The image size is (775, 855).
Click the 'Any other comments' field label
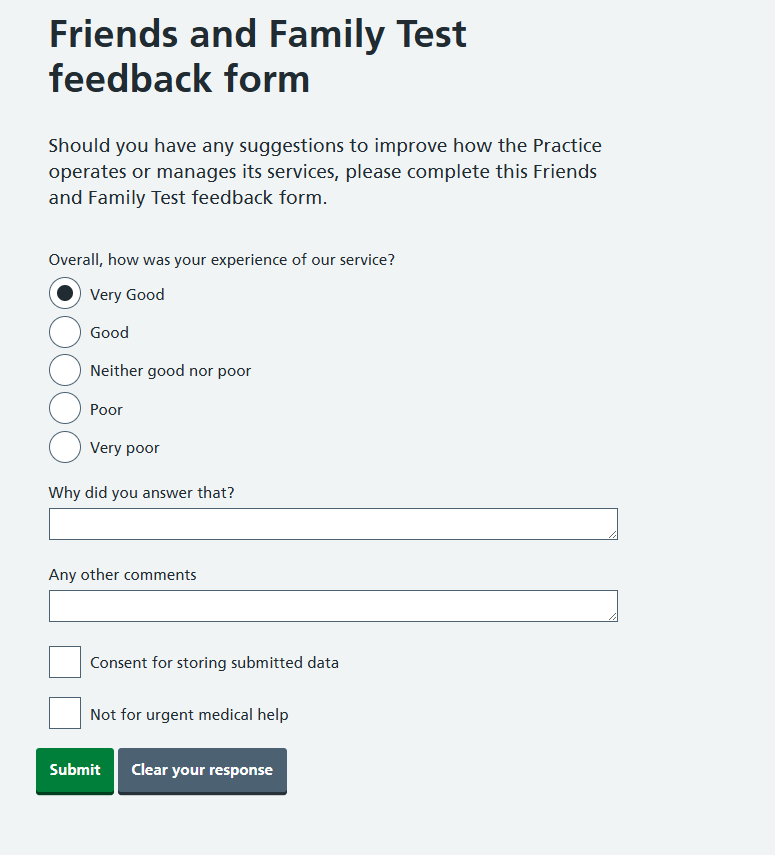pos(122,575)
